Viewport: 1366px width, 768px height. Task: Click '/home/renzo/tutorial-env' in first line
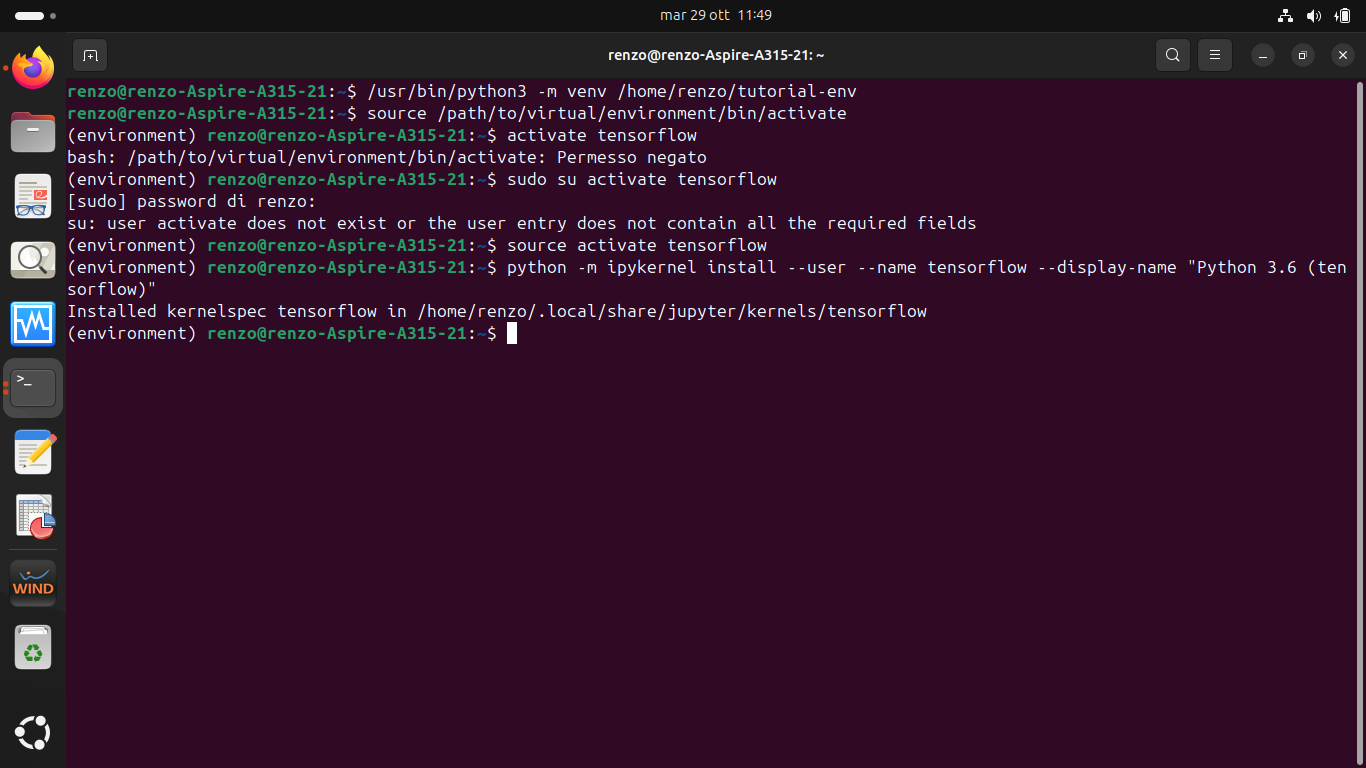coord(737,91)
